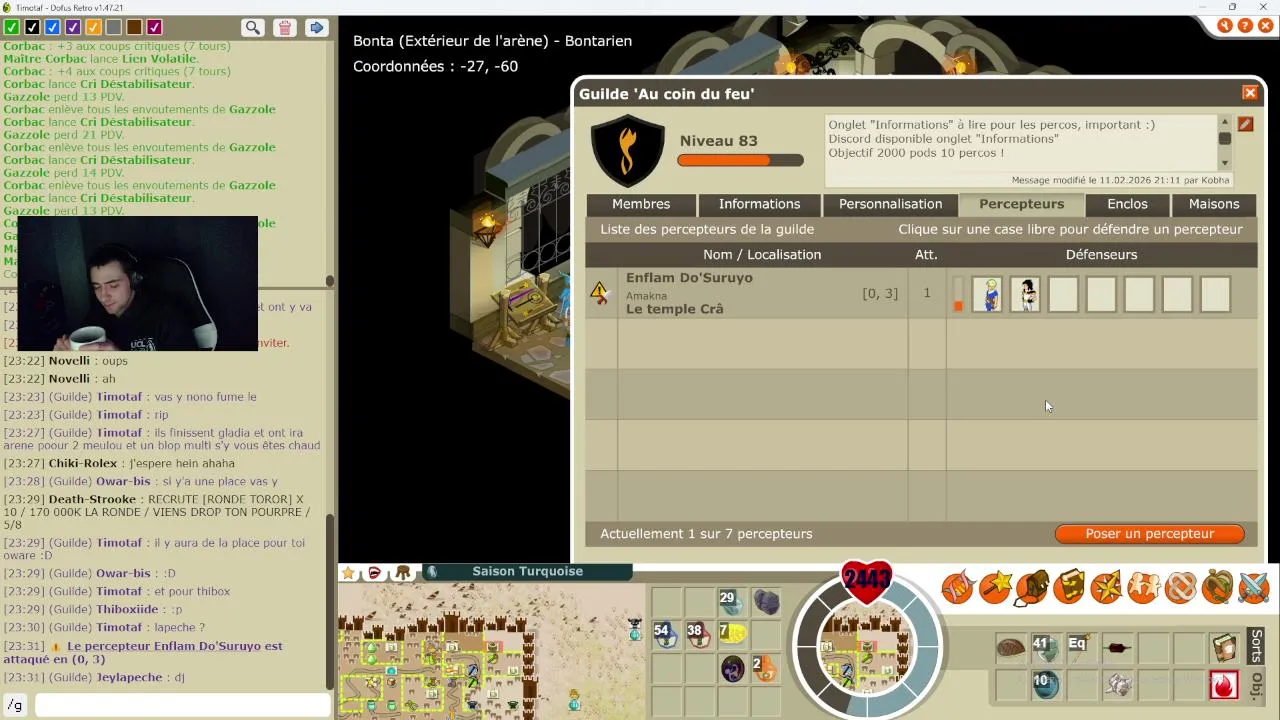The width and height of the screenshot is (1280, 720).
Task: Open the chat search magnifier icon
Action: tap(253, 28)
